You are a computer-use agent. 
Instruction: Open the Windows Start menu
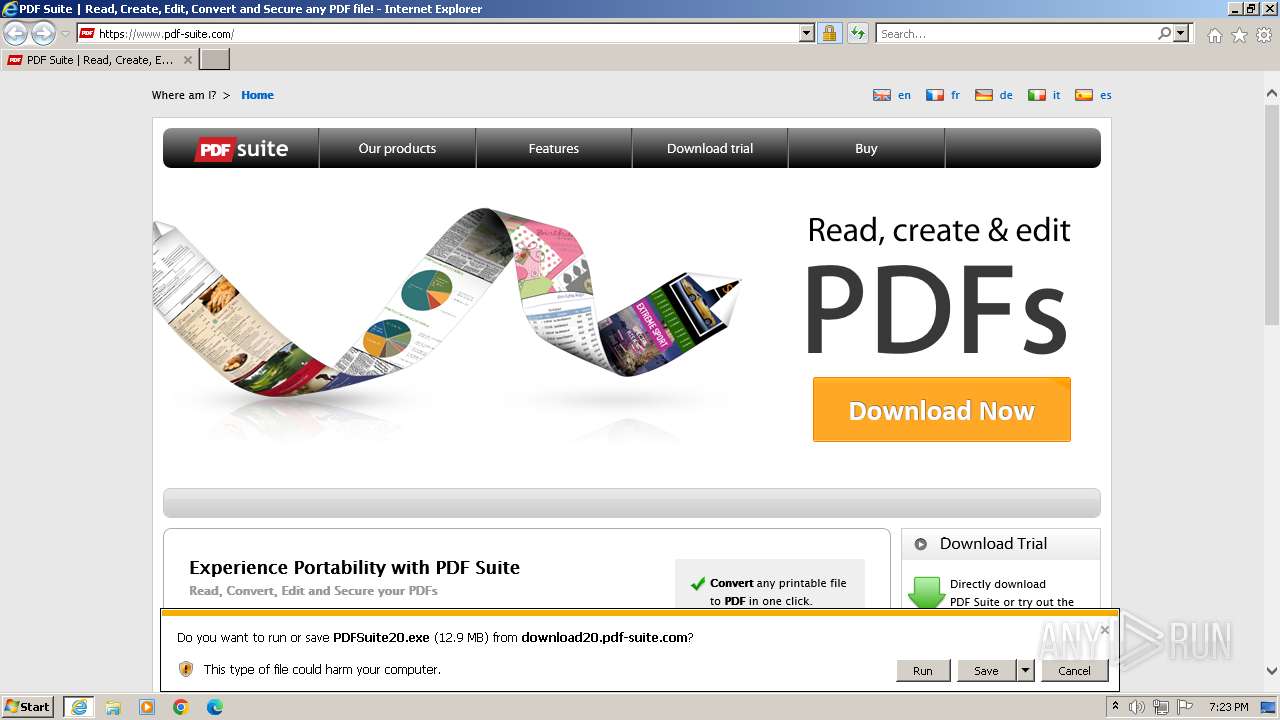pos(28,706)
